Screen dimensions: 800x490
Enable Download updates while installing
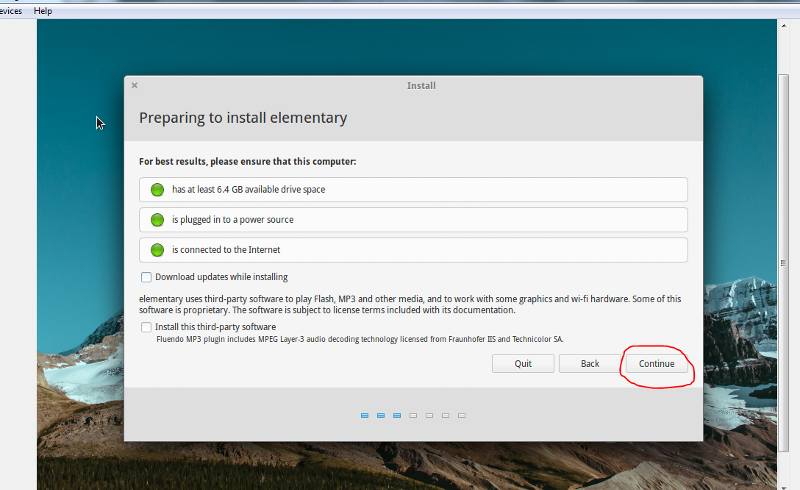pyautogui.click(x=146, y=277)
